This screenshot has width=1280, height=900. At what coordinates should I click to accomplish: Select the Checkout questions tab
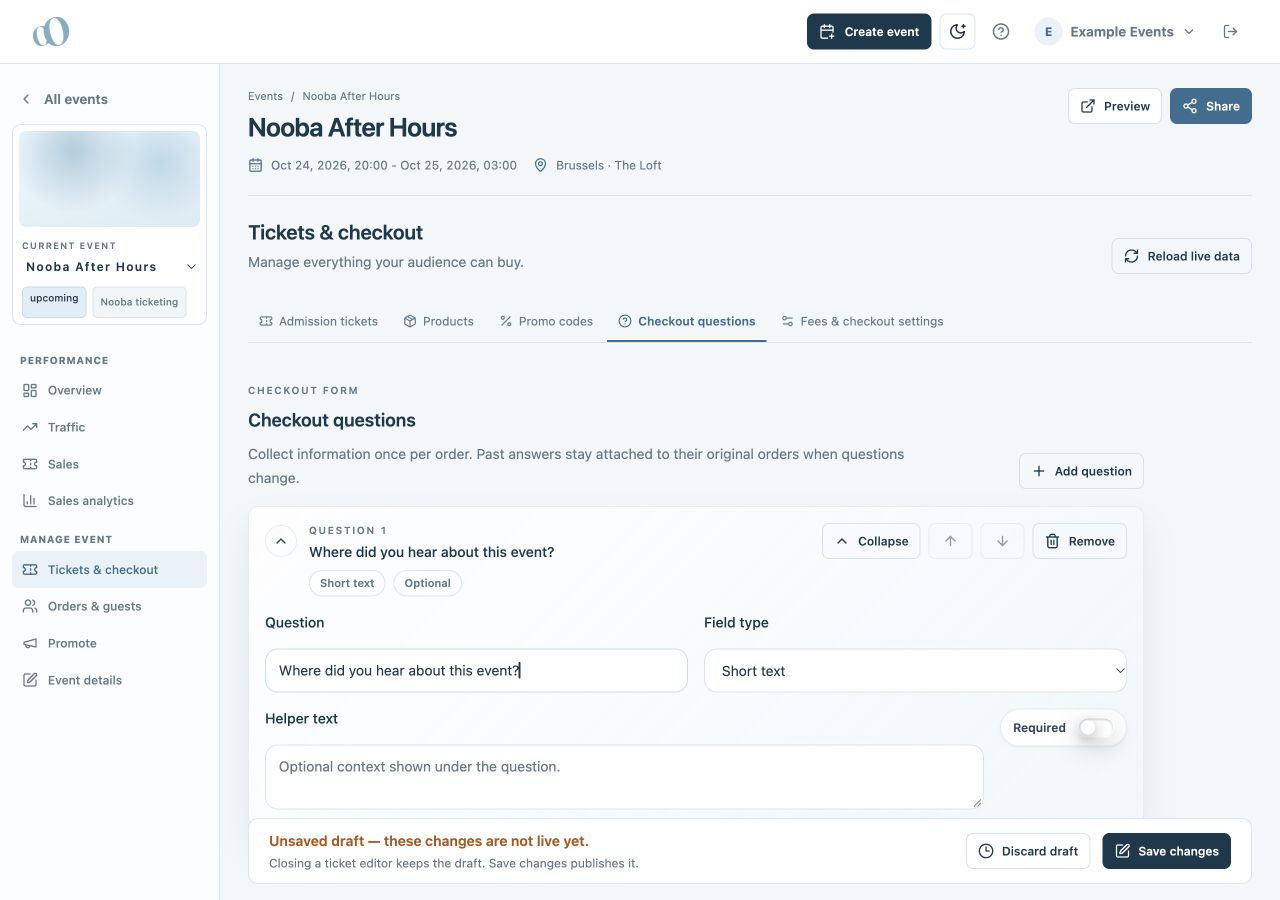(687, 321)
